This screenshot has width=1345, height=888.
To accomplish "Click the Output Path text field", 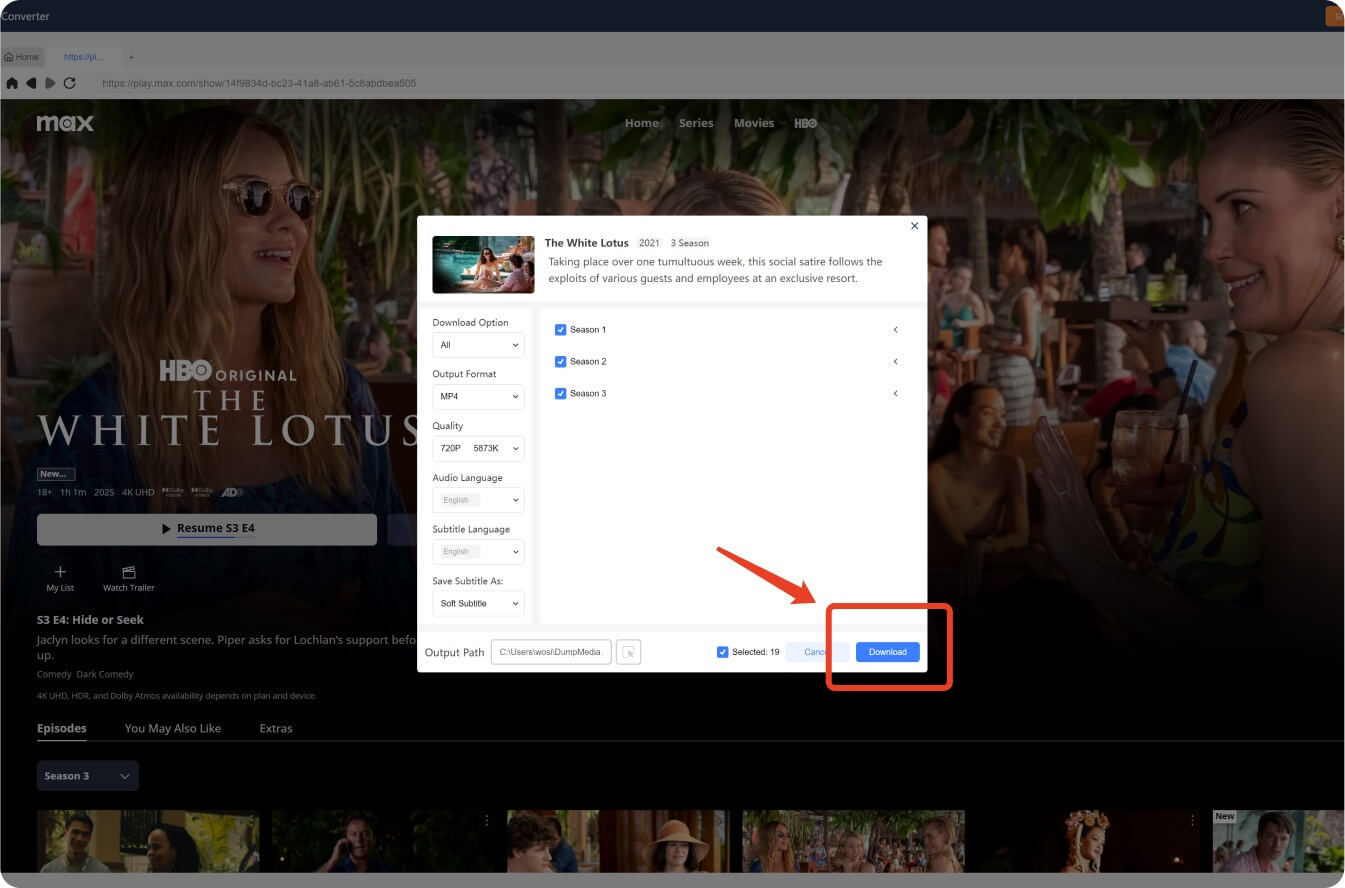I will pos(551,652).
